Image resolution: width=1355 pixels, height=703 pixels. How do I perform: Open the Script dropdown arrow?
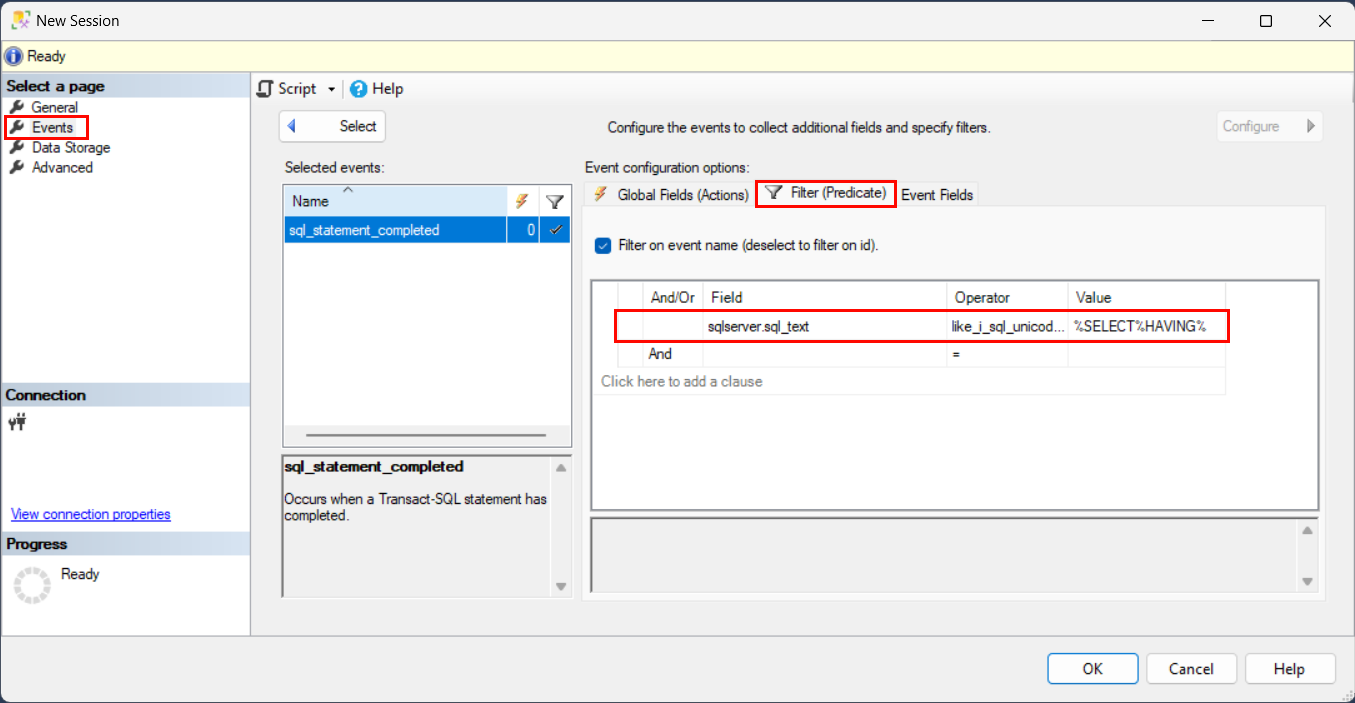point(331,88)
